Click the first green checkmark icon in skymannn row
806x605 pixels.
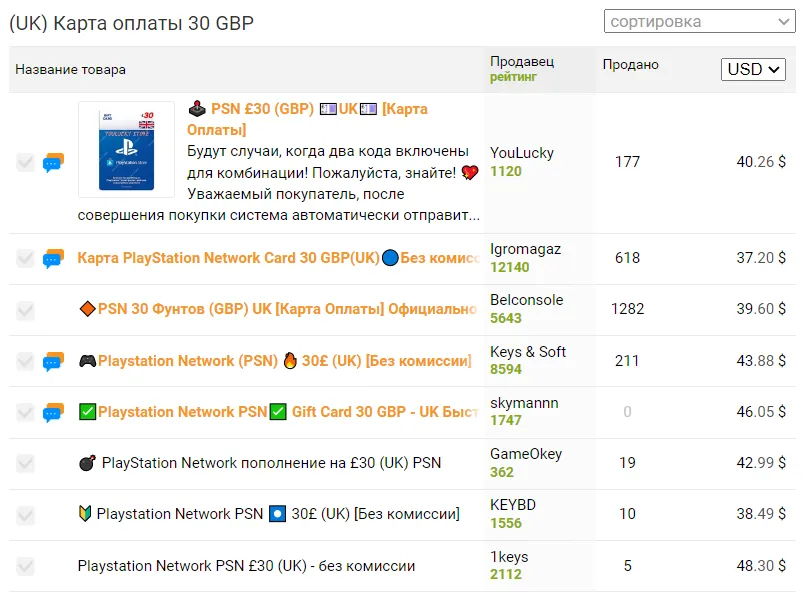tap(87, 412)
